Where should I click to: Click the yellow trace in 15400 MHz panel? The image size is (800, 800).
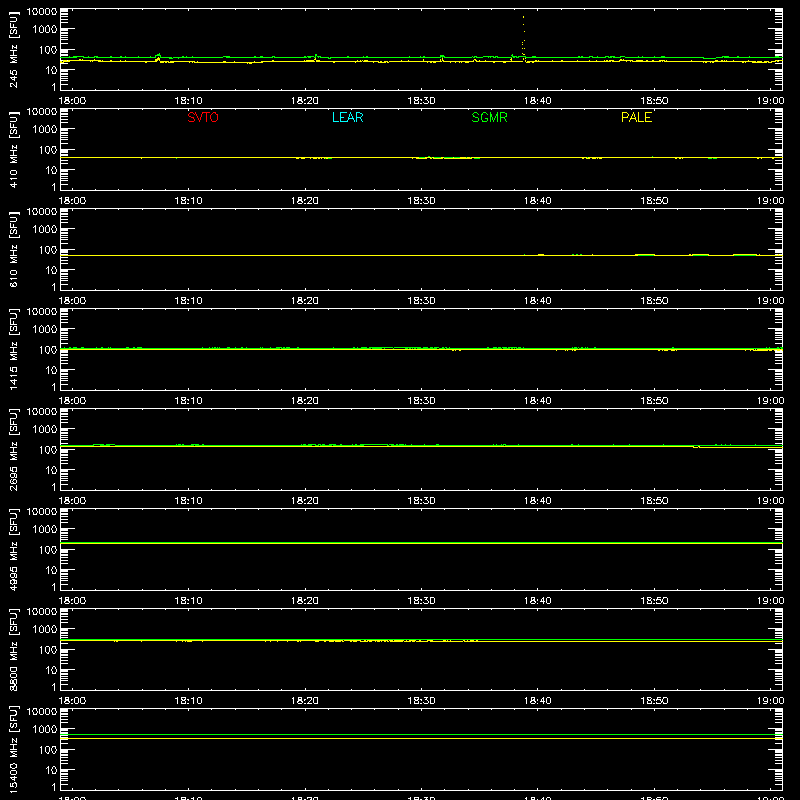pos(421,738)
